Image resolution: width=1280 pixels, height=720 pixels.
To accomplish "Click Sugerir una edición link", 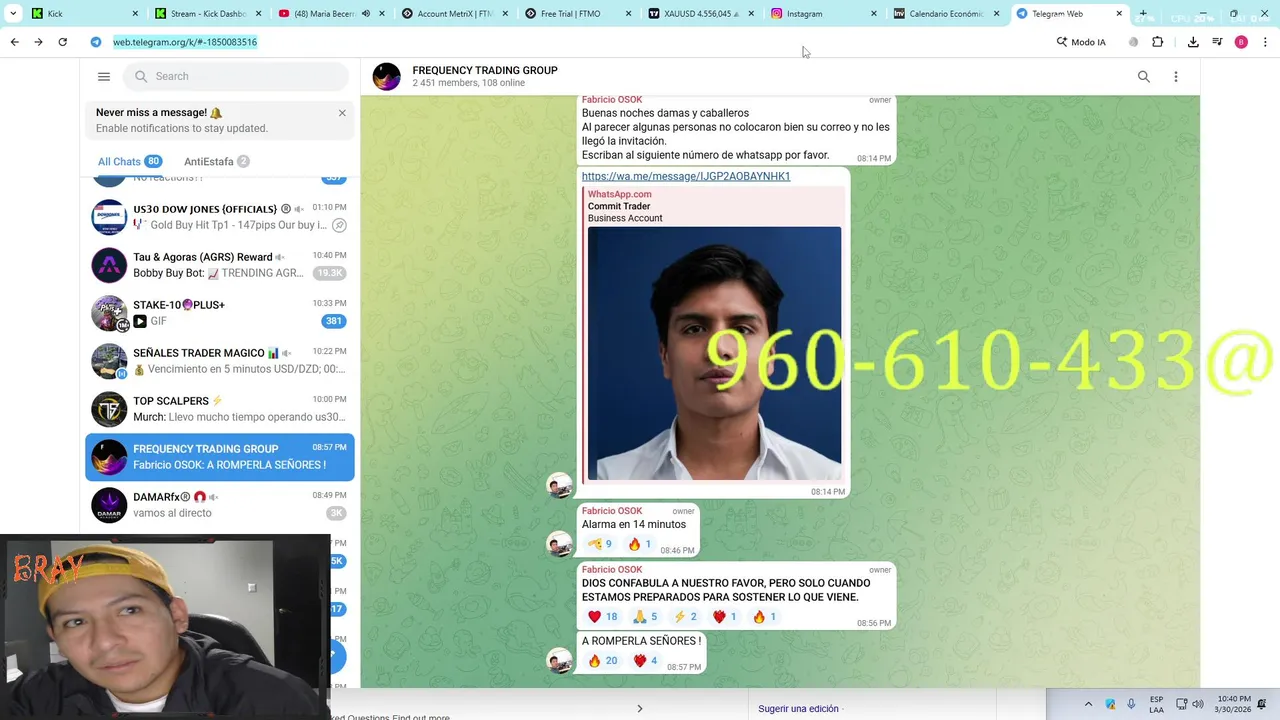I will tap(798, 709).
